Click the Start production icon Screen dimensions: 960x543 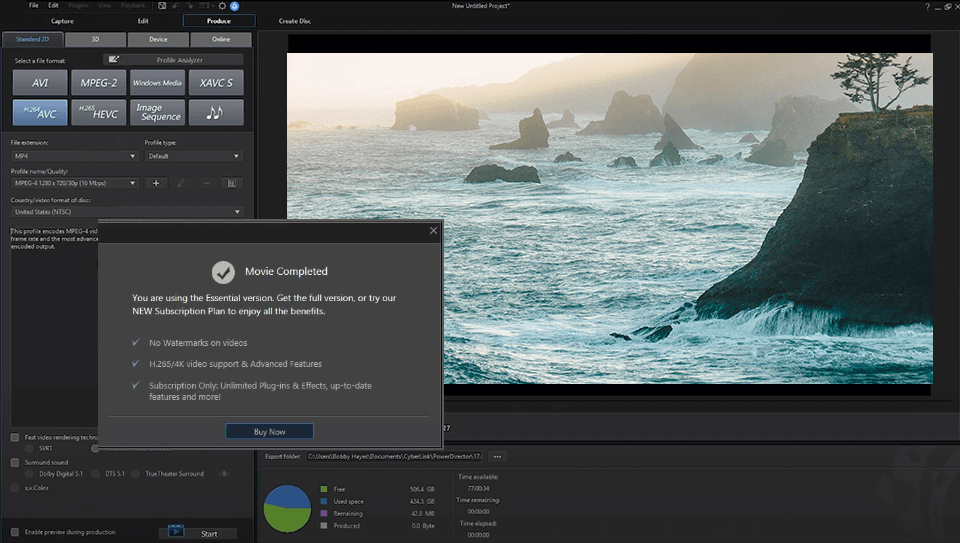(x=176, y=531)
